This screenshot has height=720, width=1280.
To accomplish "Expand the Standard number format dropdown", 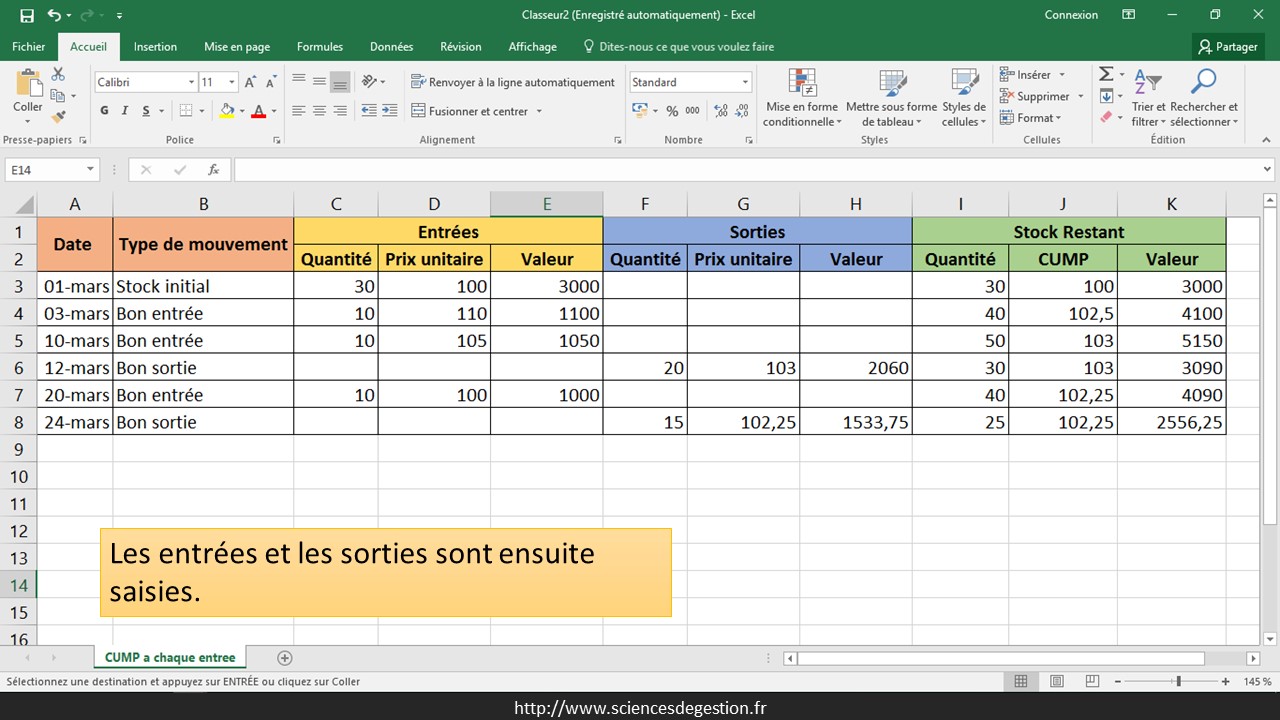I will point(745,82).
